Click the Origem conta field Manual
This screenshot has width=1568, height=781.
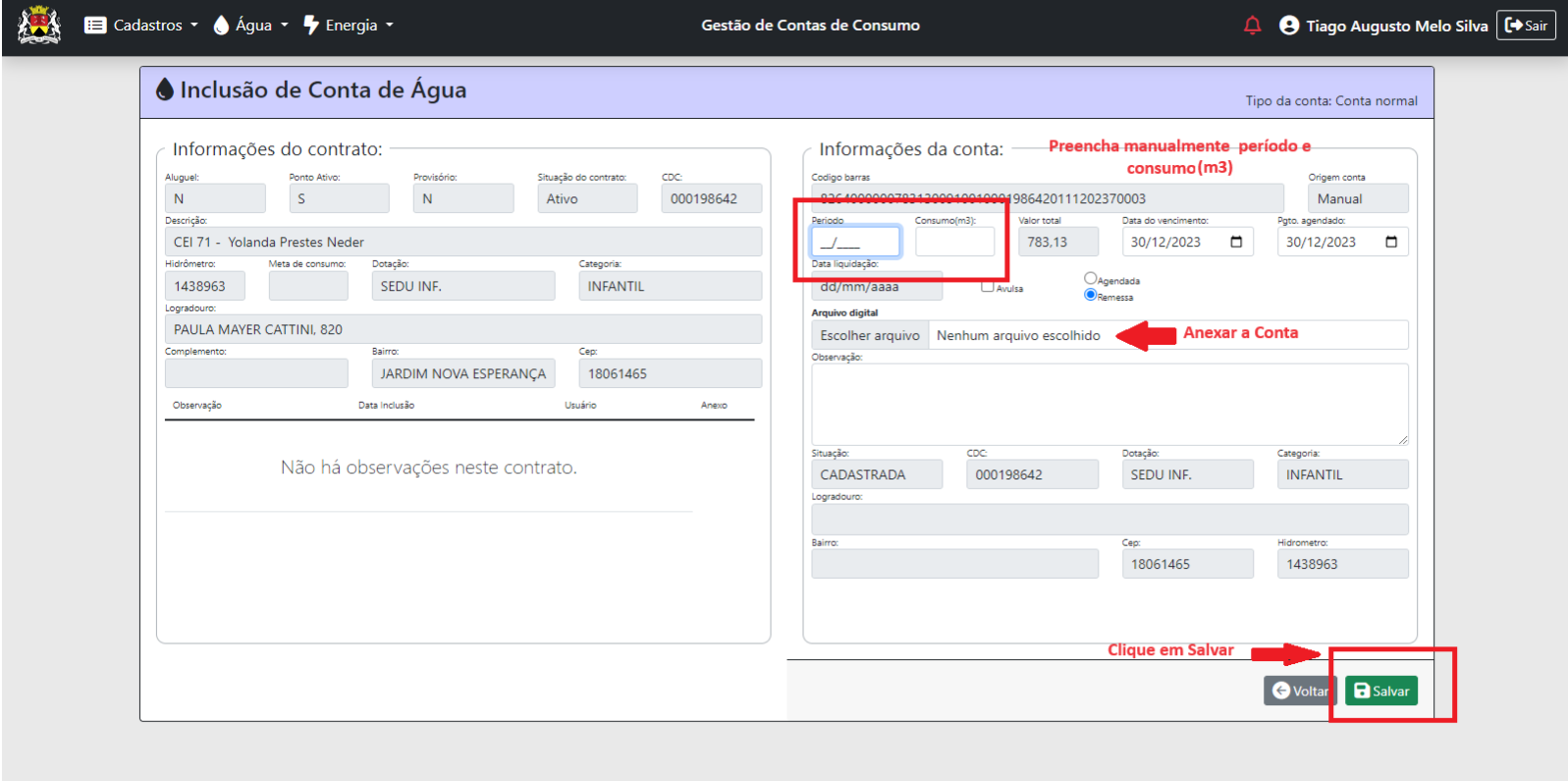[1358, 198]
